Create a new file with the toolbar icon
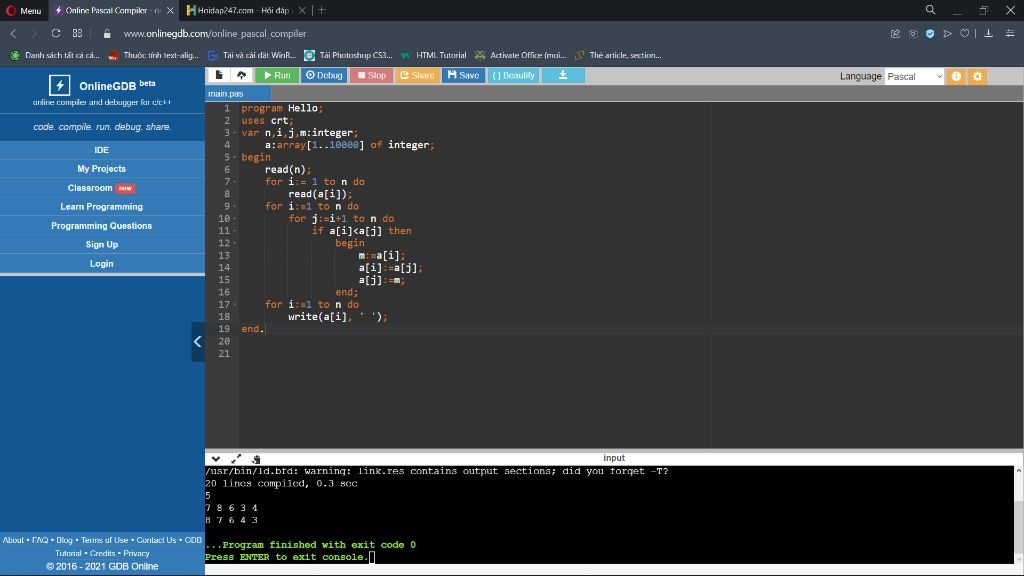 point(219,75)
